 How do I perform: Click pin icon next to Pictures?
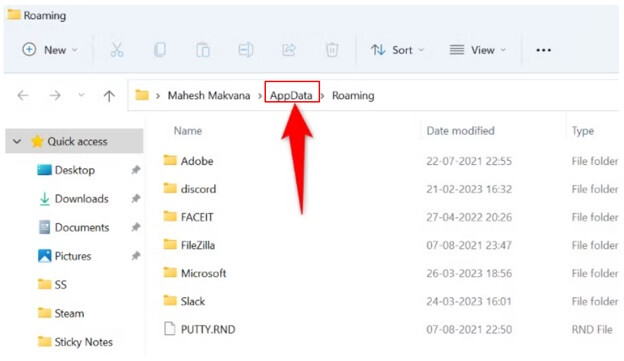coord(136,256)
